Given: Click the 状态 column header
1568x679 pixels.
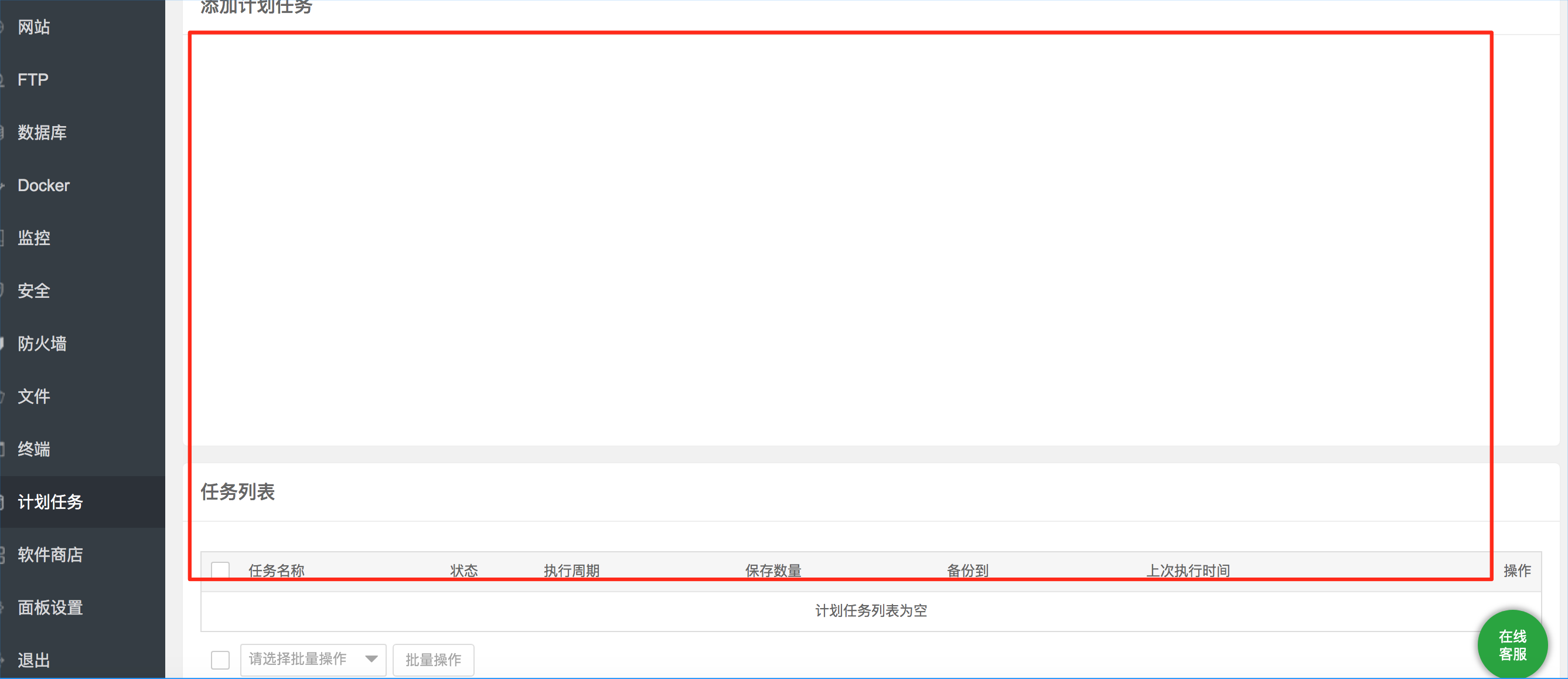Looking at the screenshot, I should pyautogui.click(x=464, y=571).
